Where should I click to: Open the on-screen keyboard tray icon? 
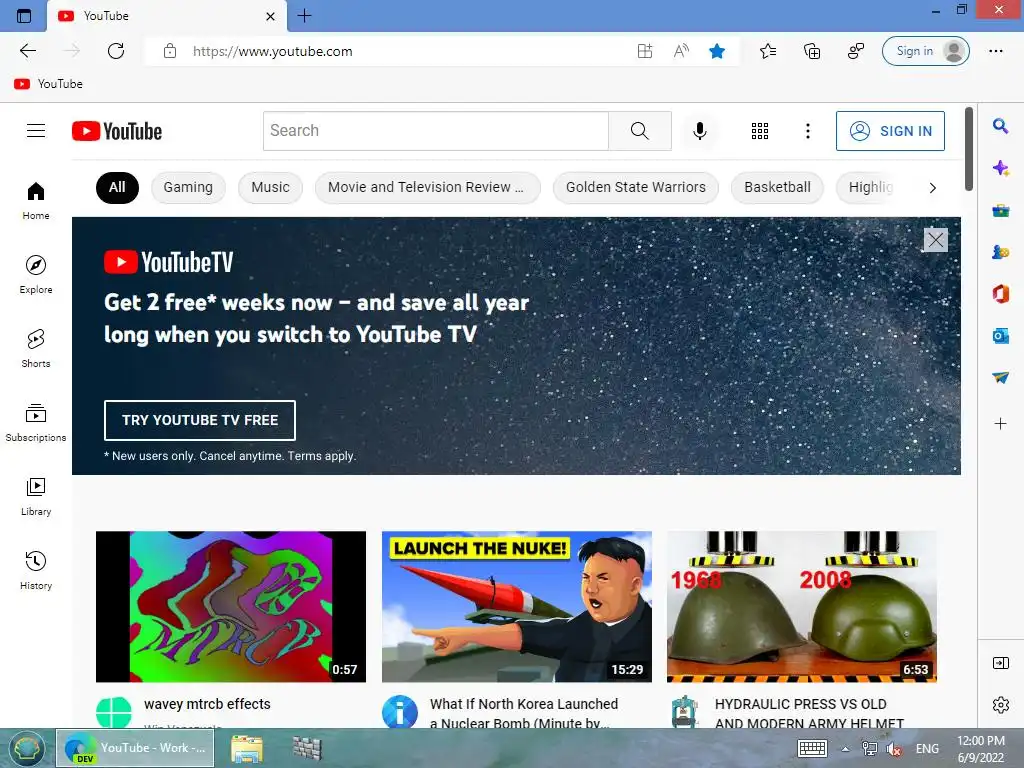pos(812,748)
